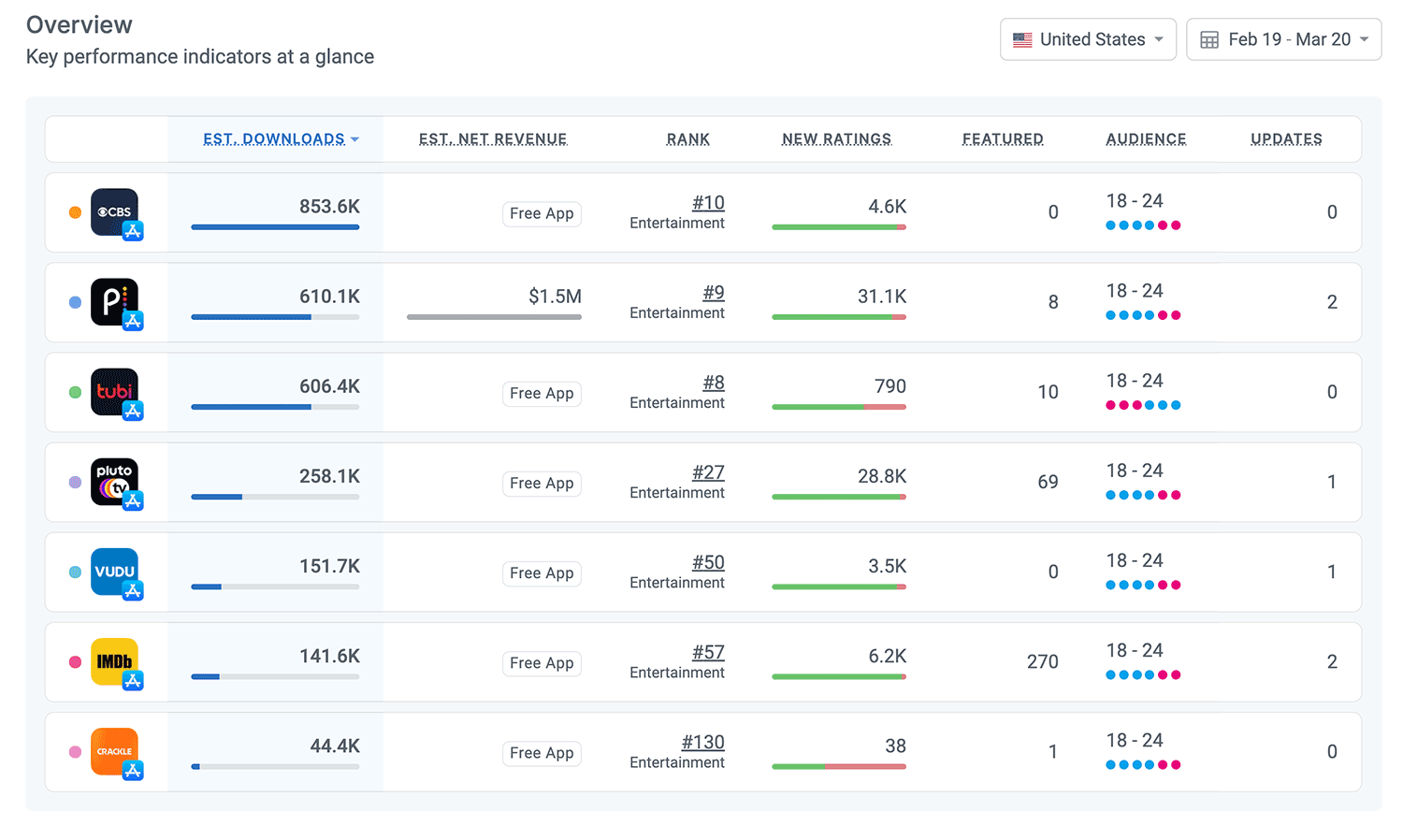
Task: Click the orange color dot beside CBS
Action: point(75,212)
